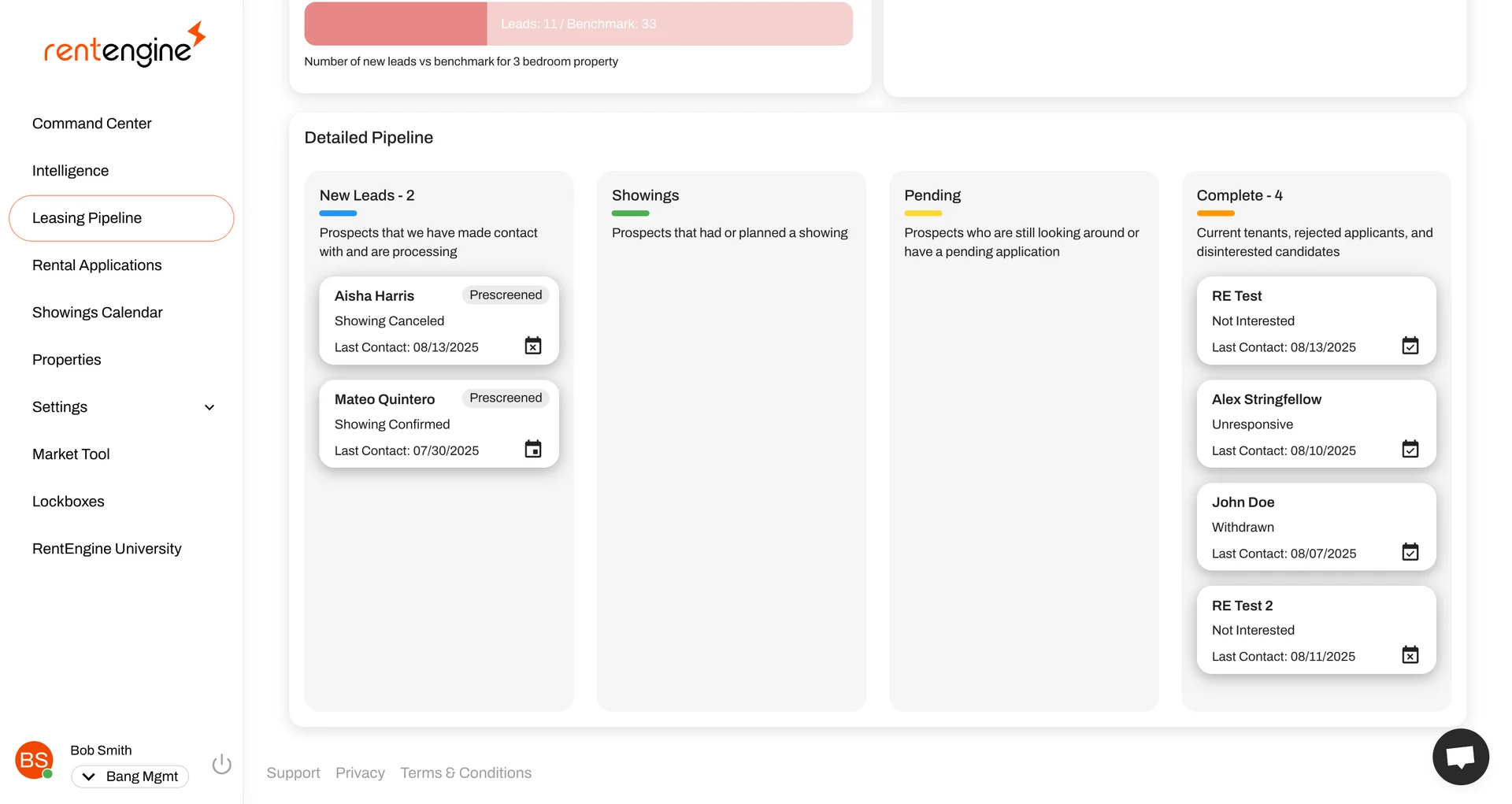Open the calendar icon on RE Test card
The image size is (1512, 804).
click(1410, 345)
